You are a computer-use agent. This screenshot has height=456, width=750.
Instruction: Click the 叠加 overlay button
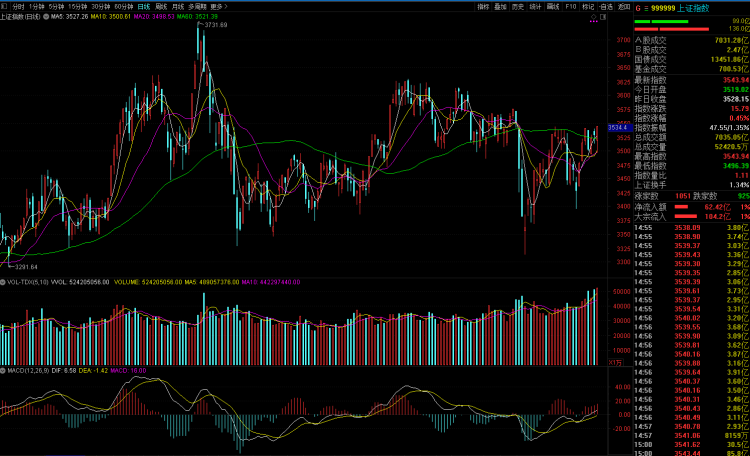pyautogui.click(x=501, y=6)
